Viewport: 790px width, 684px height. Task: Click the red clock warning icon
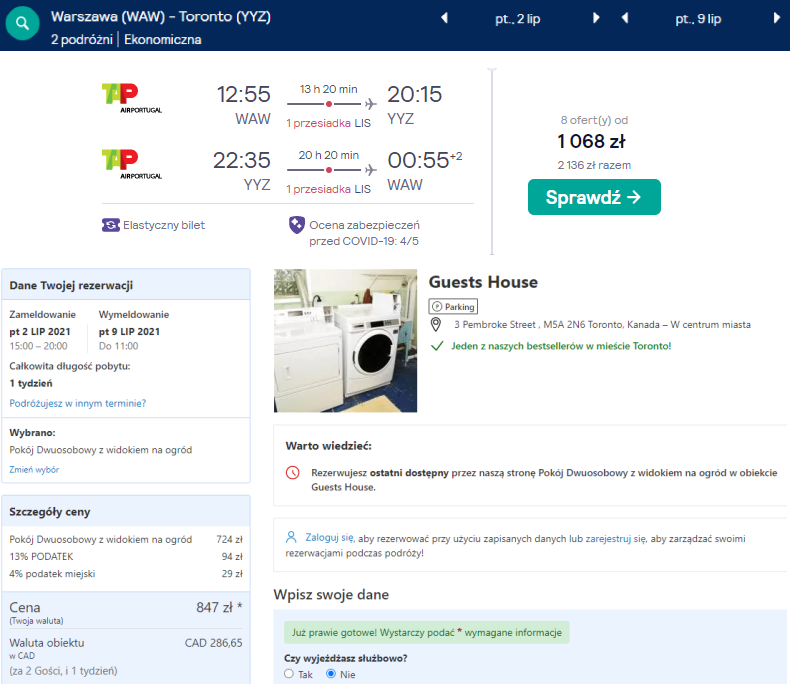pos(292,472)
